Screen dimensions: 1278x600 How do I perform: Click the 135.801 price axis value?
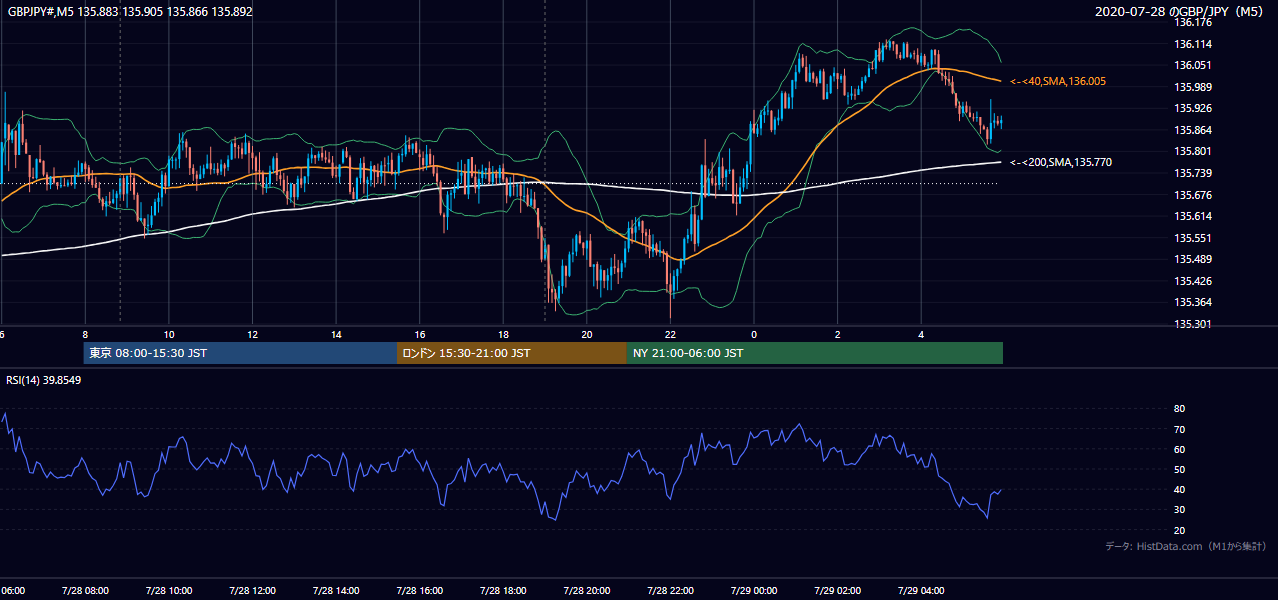point(1193,152)
